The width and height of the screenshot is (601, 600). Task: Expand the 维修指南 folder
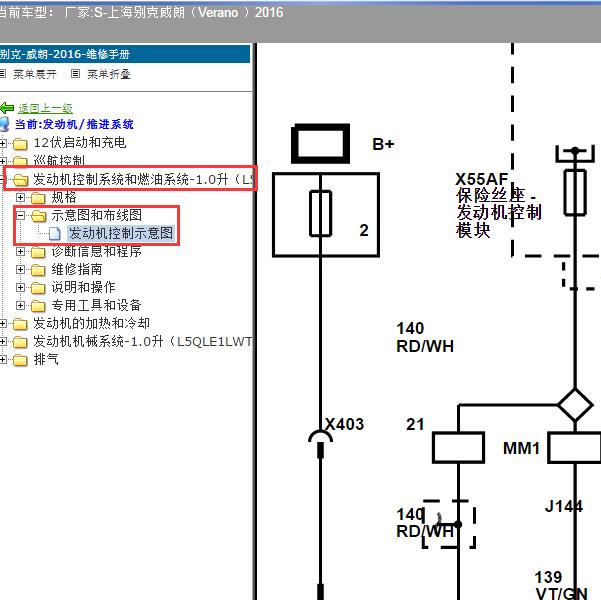[20, 270]
